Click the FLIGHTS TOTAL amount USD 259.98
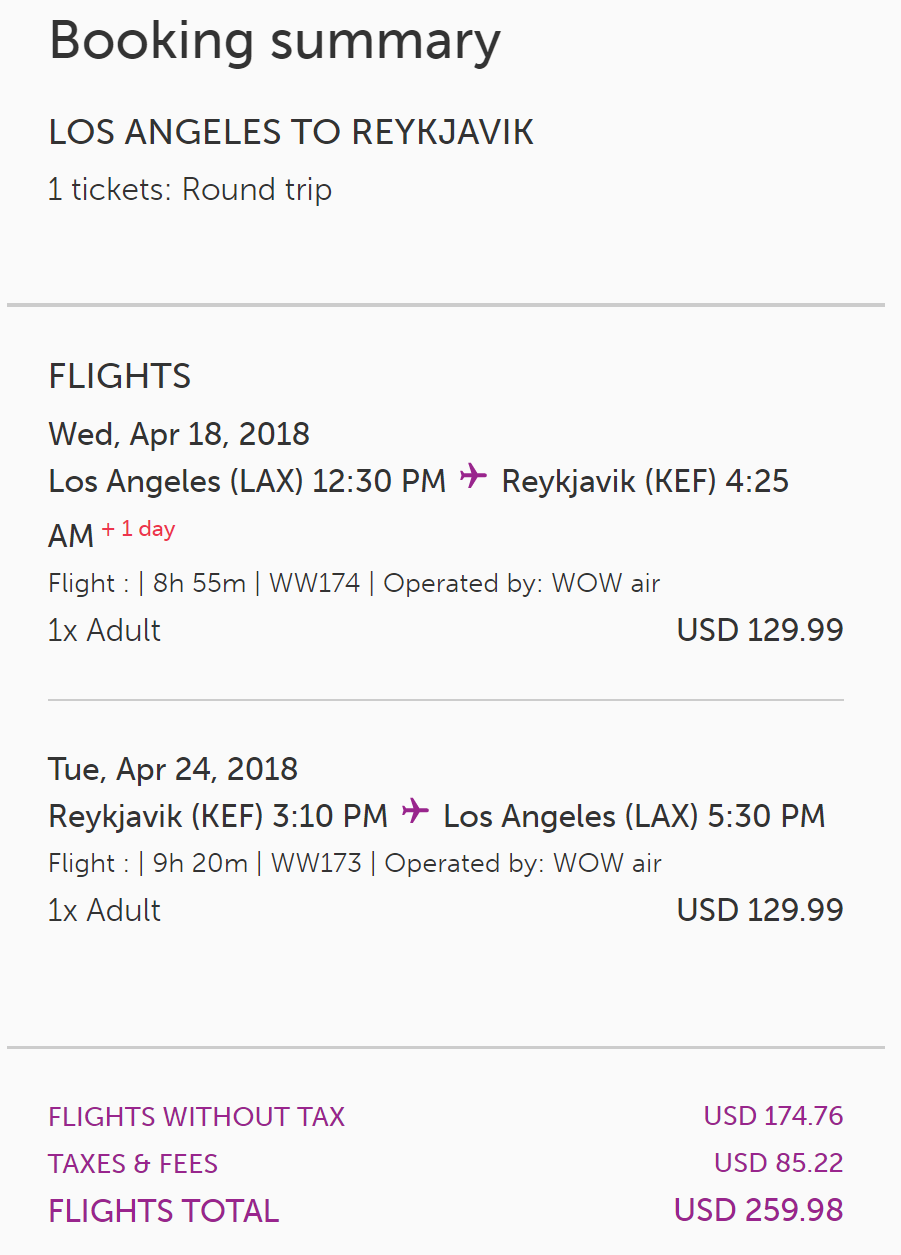 point(758,1210)
